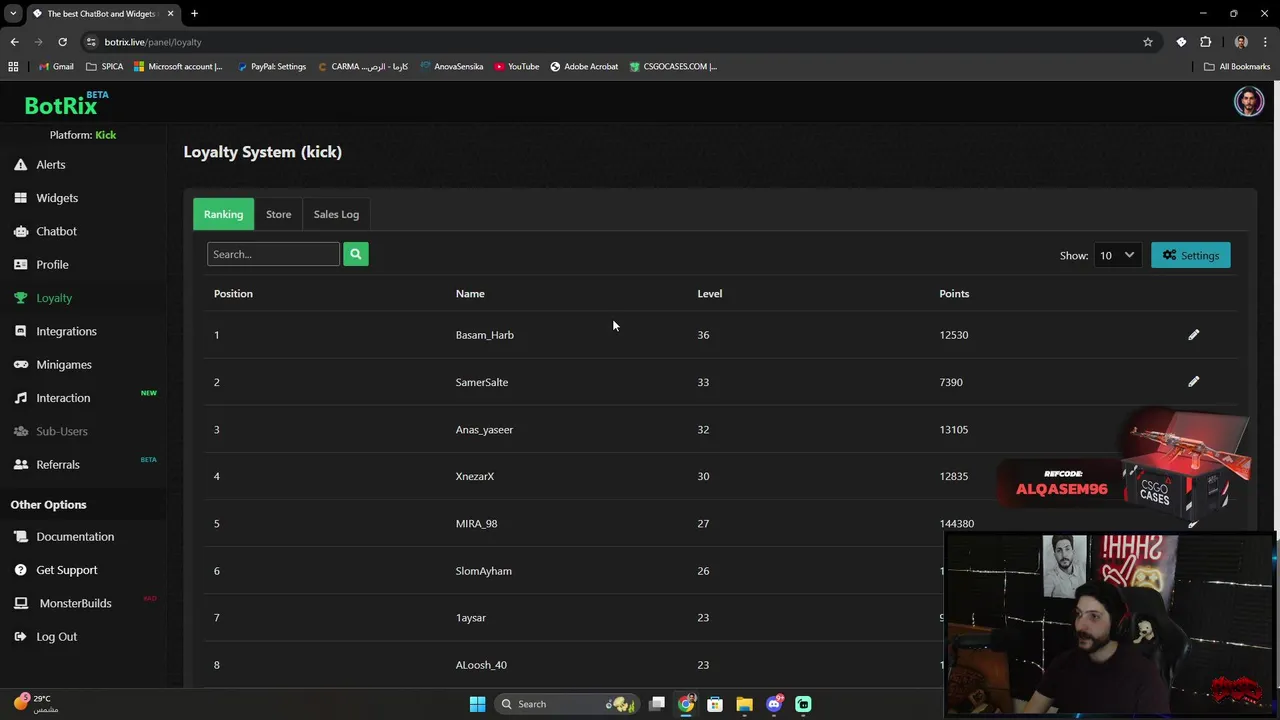
Task: Switch to the Ranking tab
Action: pos(223,214)
